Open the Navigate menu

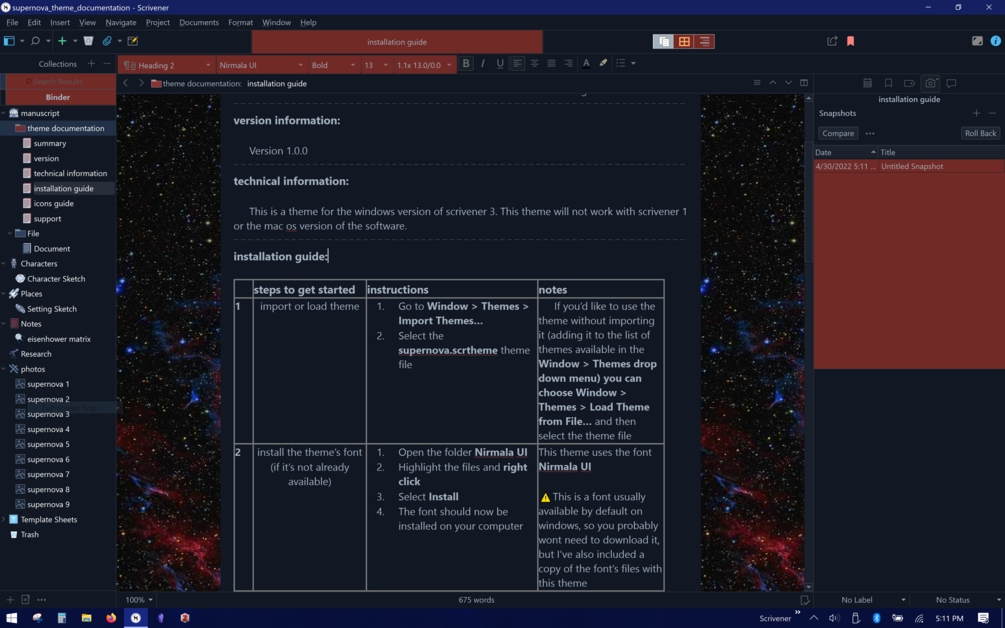tap(120, 22)
